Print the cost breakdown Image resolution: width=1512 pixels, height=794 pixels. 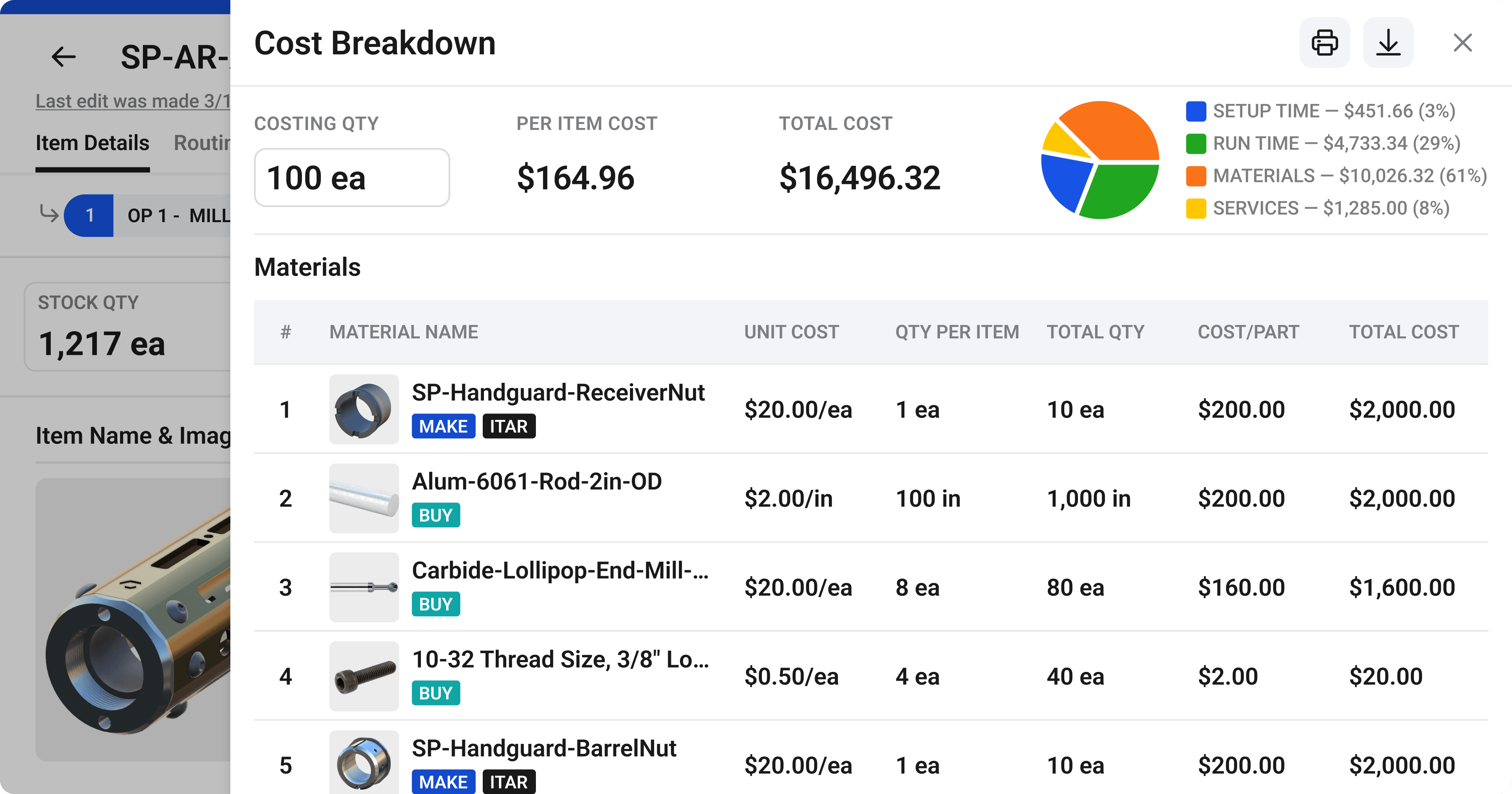point(1324,43)
